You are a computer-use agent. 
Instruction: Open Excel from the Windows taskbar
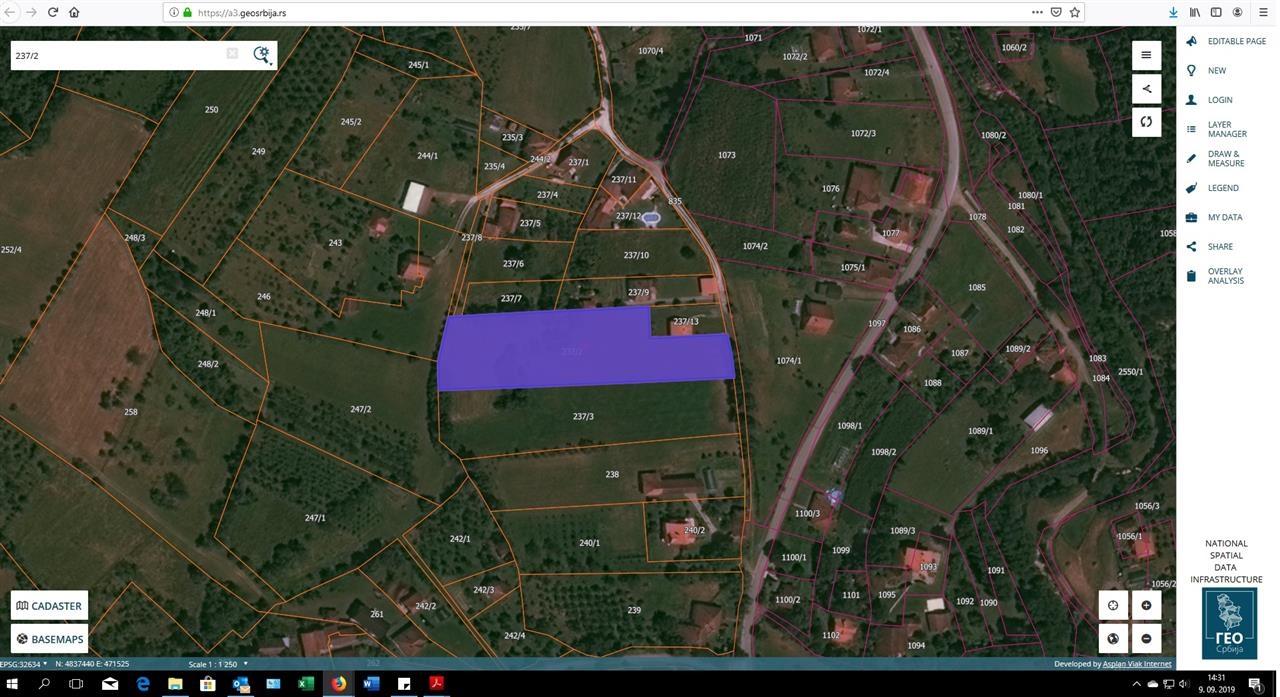(306, 684)
